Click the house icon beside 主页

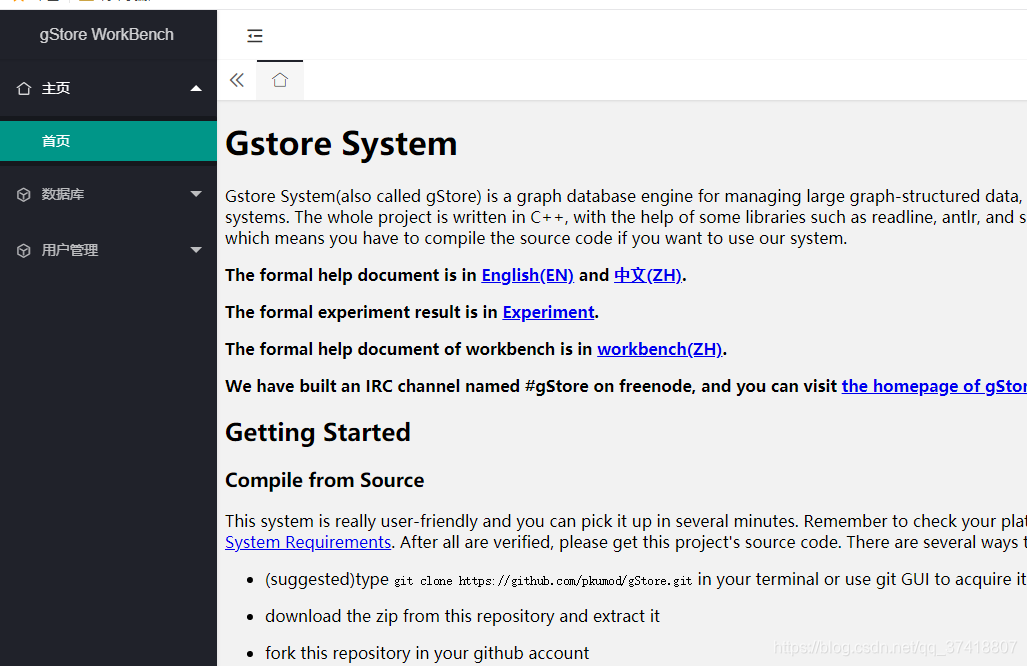pyautogui.click(x=24, y=88)
